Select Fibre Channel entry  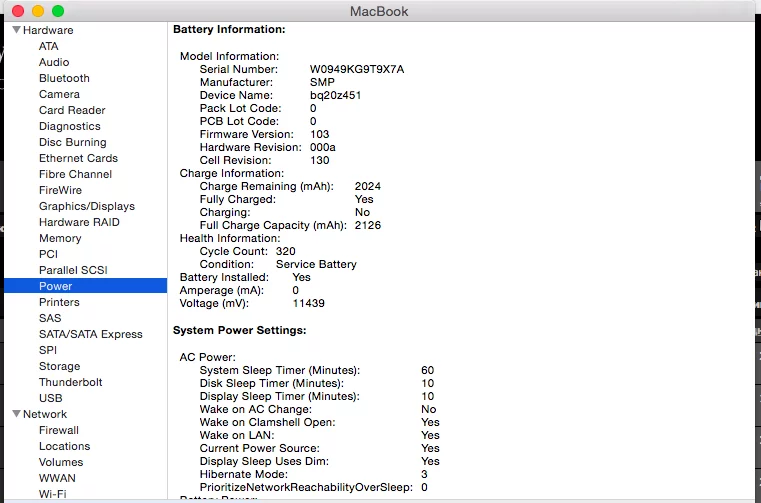tap(75, 174)
